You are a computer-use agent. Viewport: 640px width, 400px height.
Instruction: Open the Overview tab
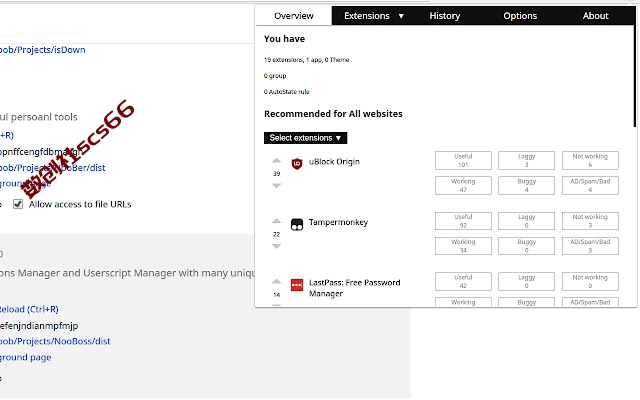point(293,16)
